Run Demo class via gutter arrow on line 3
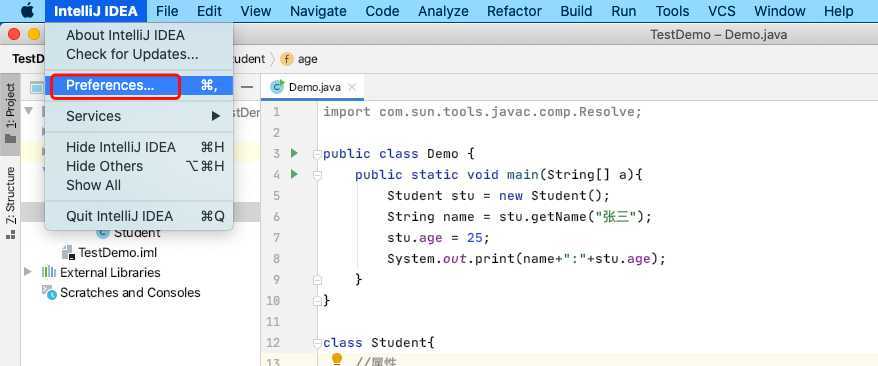Screen dimensions: 878x366 tap(294, 153)
